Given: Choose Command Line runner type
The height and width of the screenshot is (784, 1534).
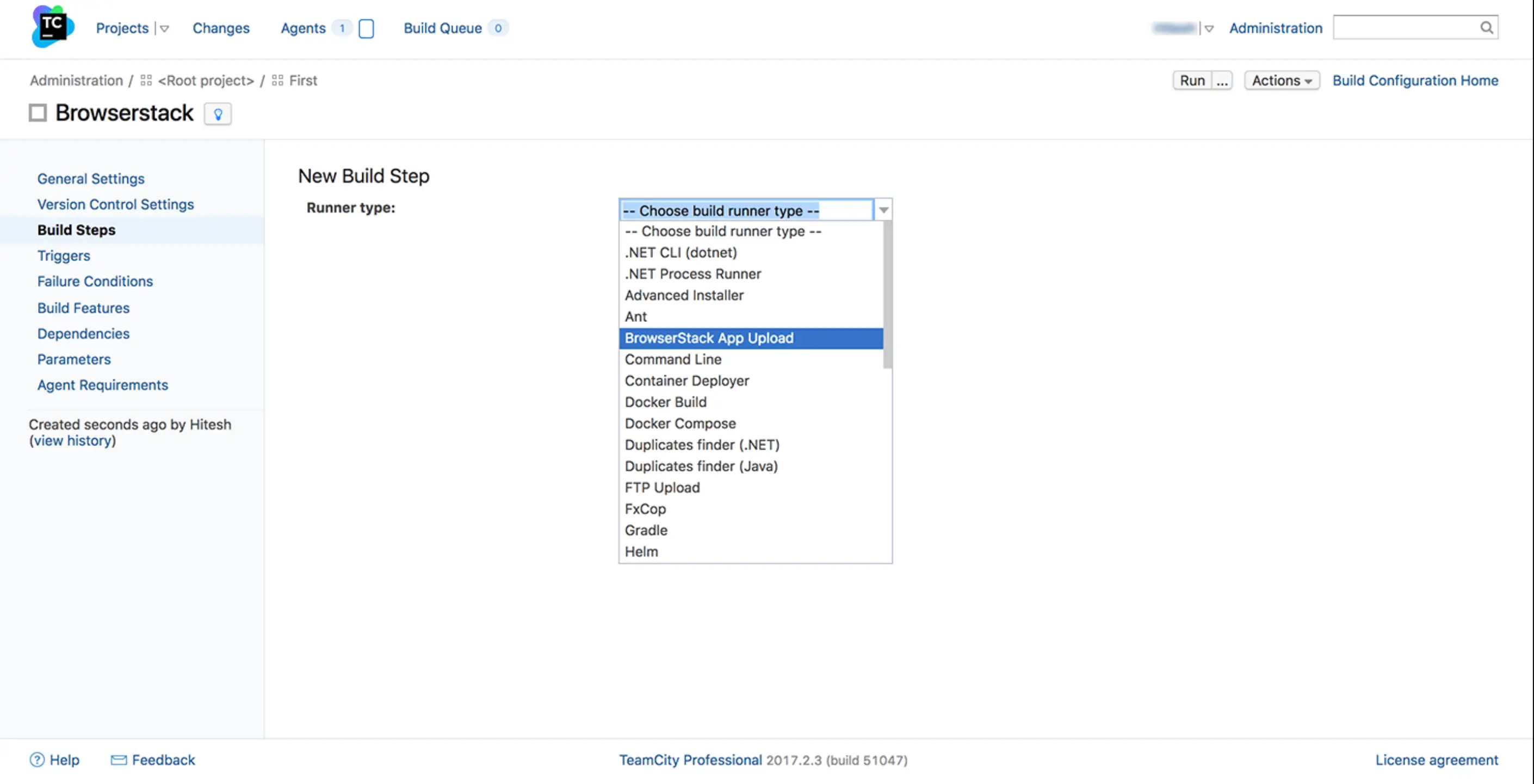Looking at the screenshot, I should click(x=673, y=359).
